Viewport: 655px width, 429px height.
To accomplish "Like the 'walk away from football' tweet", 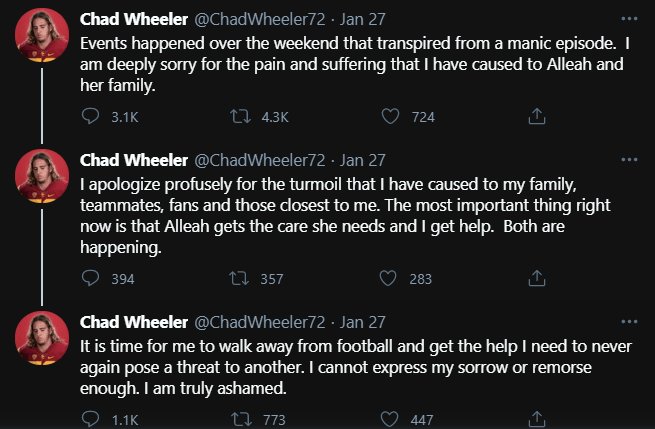I will [x=392, y=420].
